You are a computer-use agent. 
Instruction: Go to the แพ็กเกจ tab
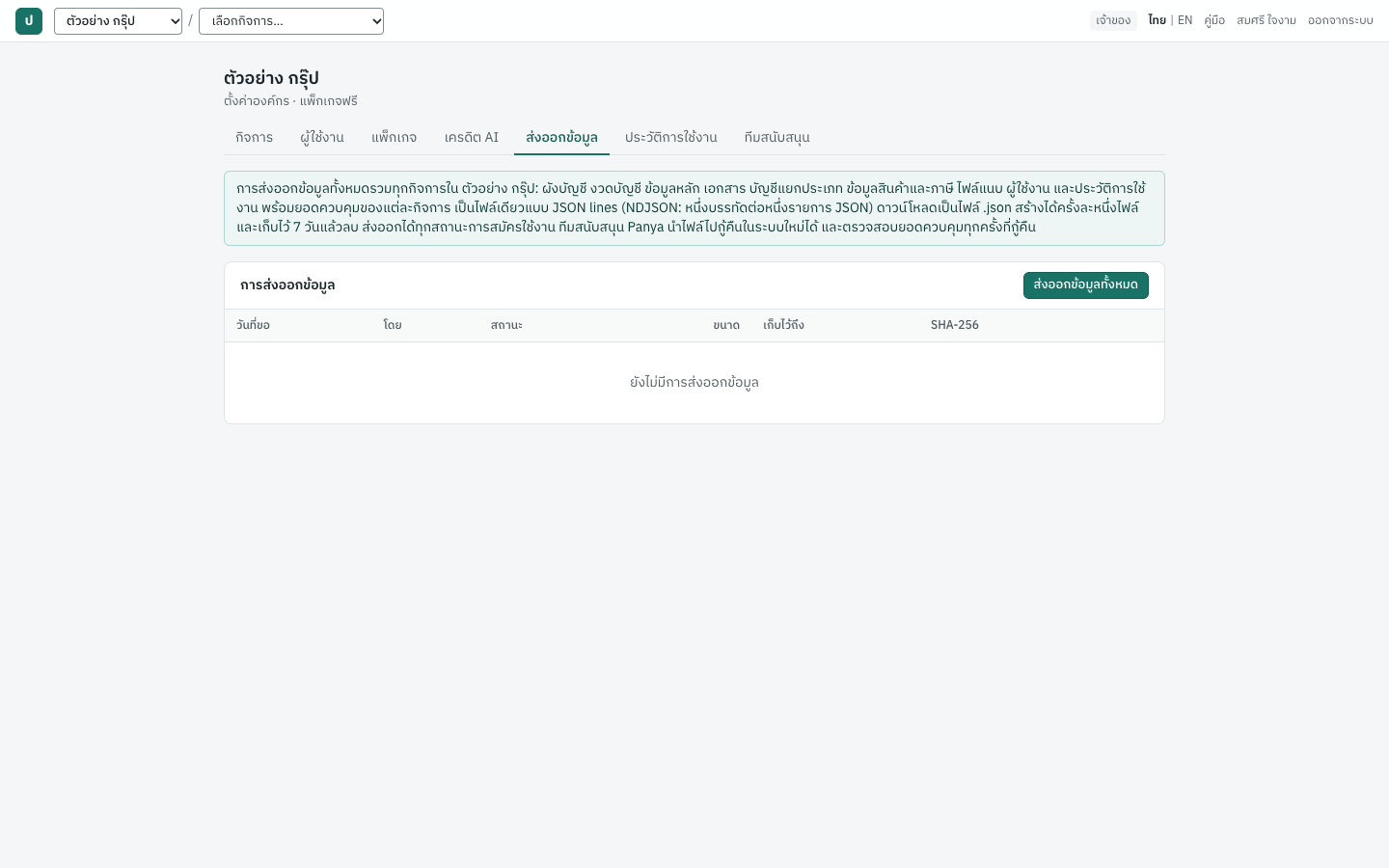[x=395, y=138]
